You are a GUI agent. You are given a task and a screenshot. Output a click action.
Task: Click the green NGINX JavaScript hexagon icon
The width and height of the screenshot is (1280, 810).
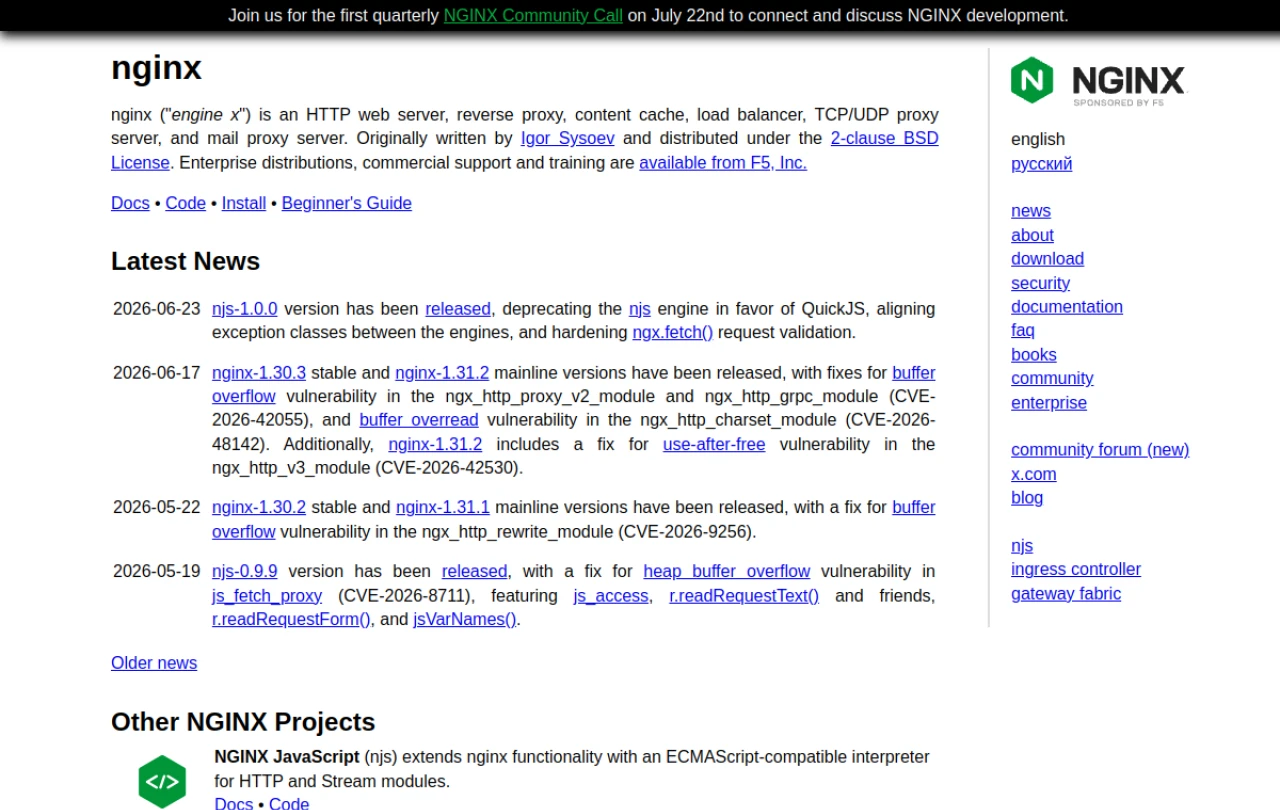[x=162, y=782]
